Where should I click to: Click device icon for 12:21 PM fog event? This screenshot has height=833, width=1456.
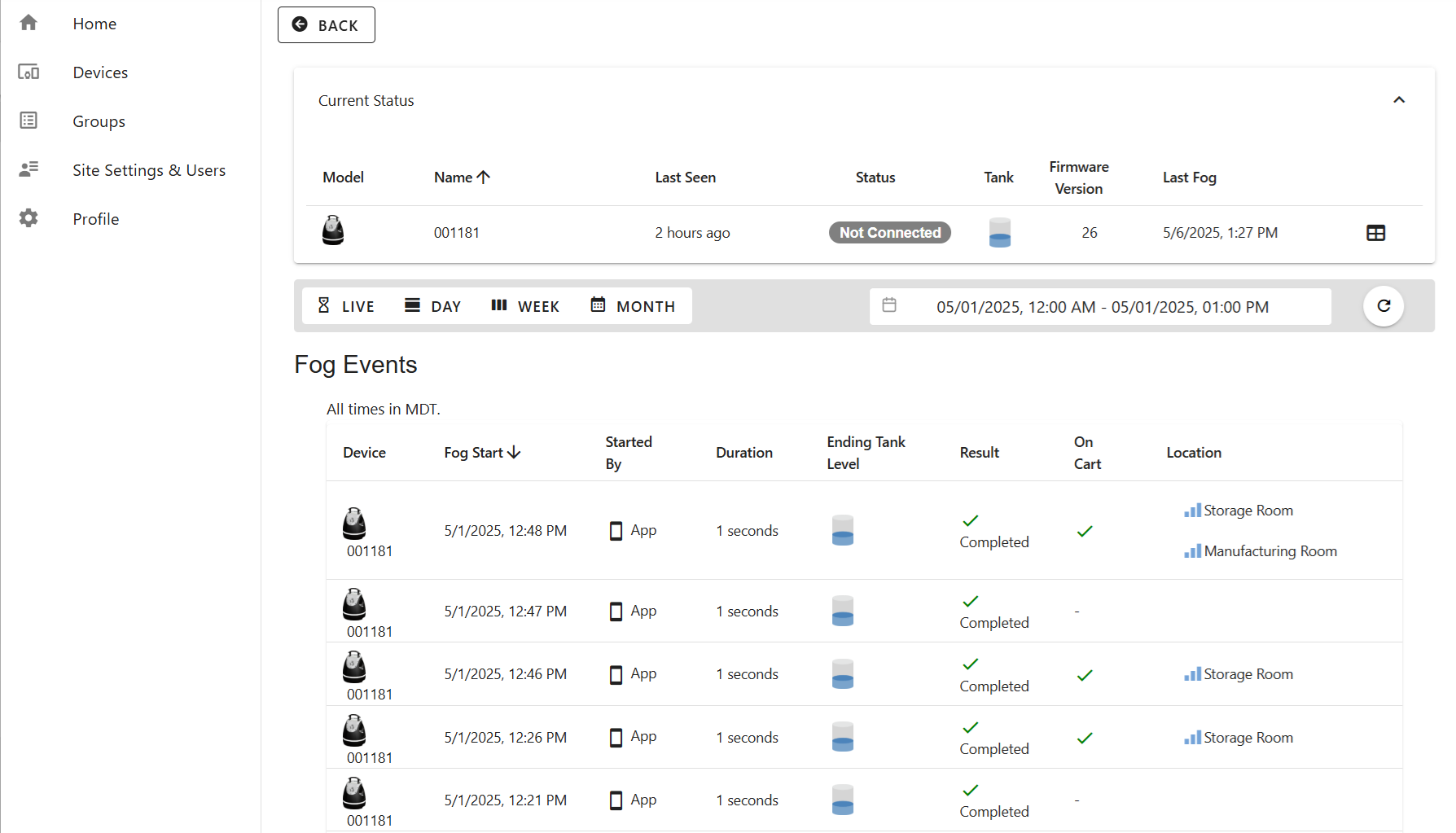(354, 793)
